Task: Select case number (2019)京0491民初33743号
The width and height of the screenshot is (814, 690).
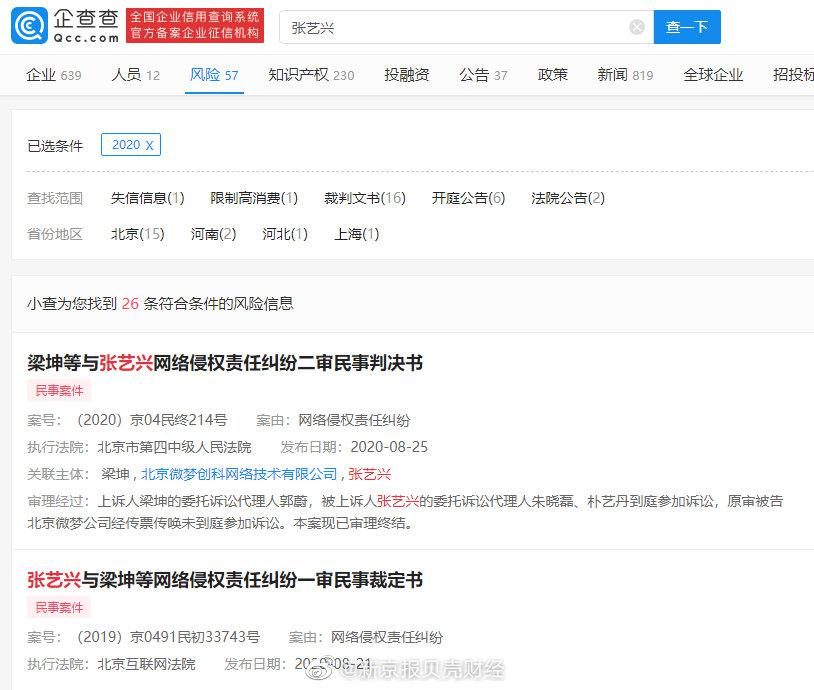Action: pyautogui.click(x=168, y=637)
